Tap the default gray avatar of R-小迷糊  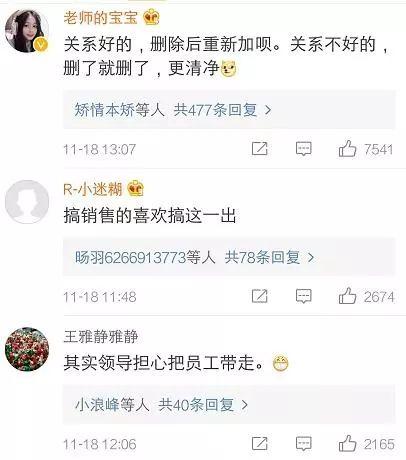[x=27, y=202]
